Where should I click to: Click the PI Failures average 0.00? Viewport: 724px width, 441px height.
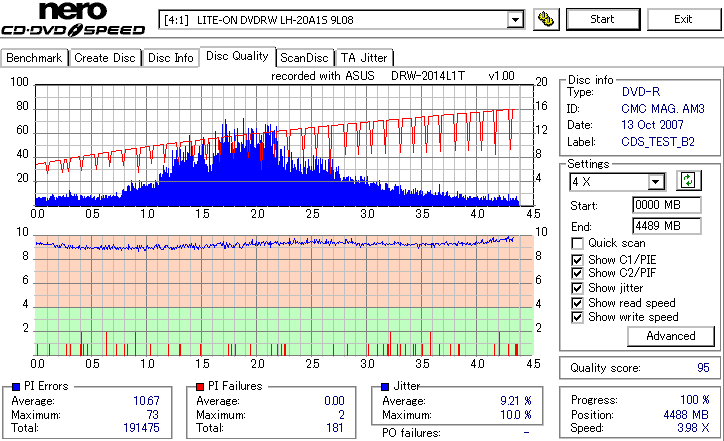tap(334, 401)
